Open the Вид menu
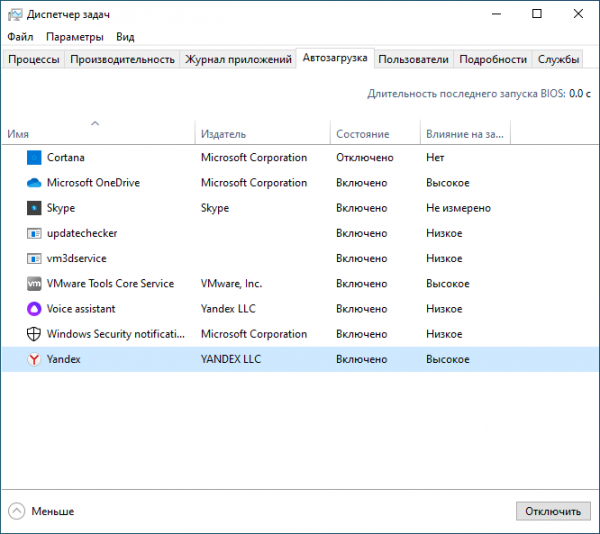Viewport: 600px width, 534px height. pos(125,37)
